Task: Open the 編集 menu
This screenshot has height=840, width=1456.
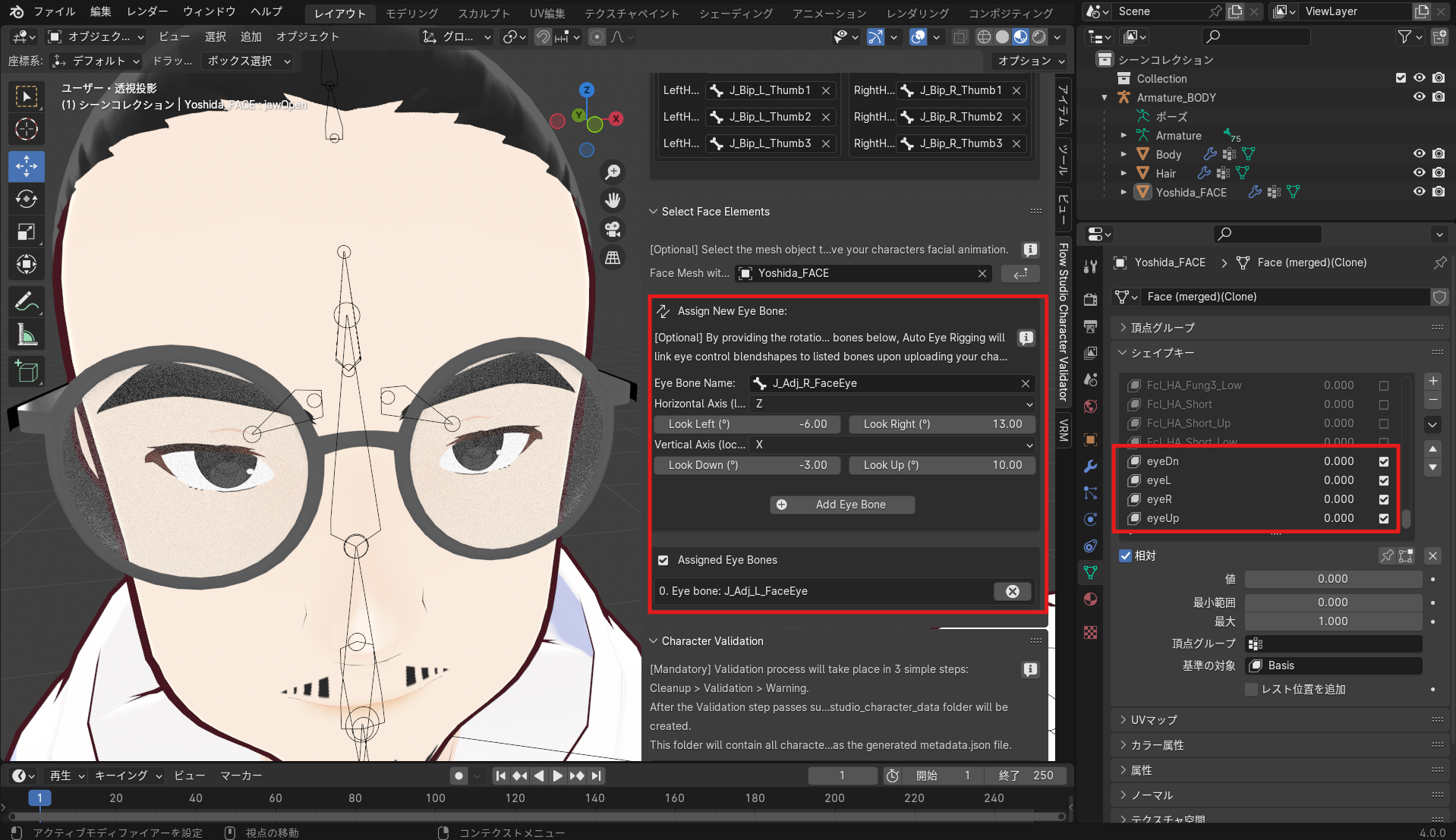Action: 100,11
